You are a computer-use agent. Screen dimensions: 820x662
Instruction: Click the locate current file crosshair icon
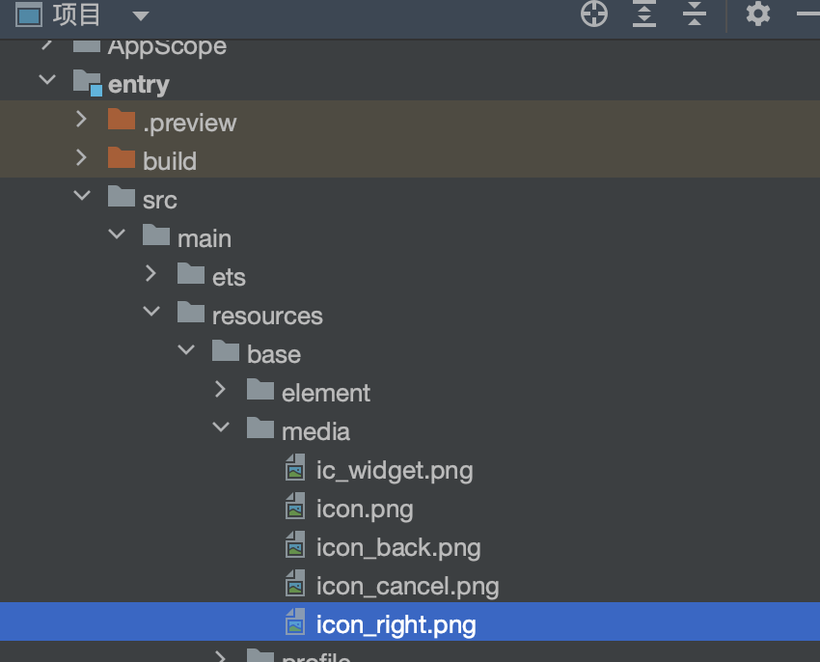(594, 14)
